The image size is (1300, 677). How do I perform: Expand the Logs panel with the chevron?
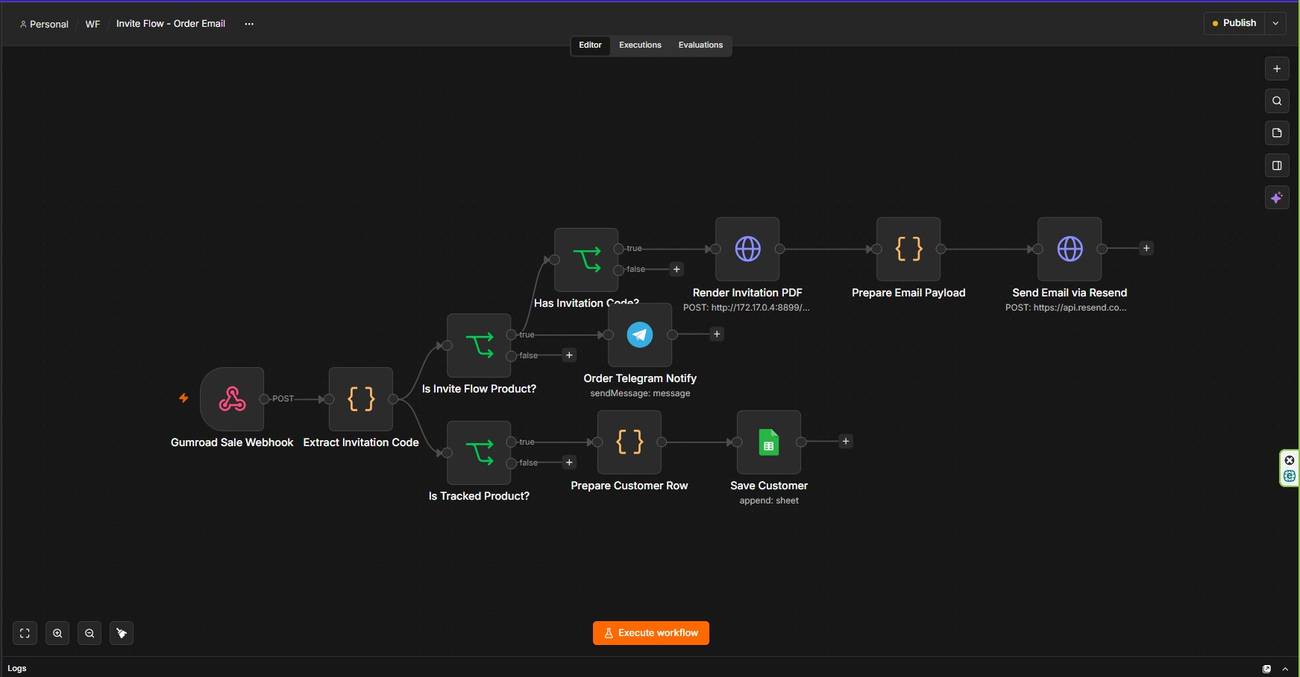1286,669
